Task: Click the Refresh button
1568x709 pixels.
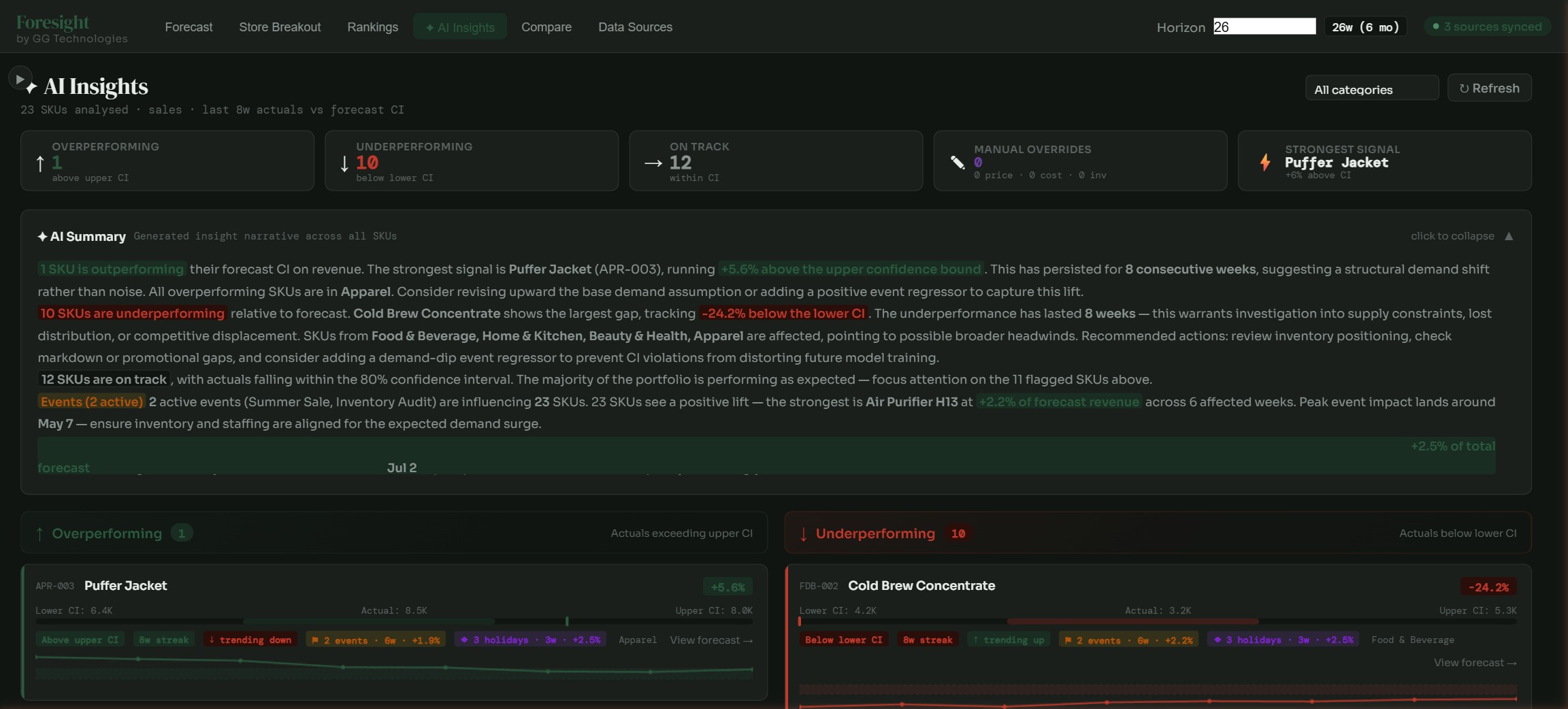Action: [1489, 88]
